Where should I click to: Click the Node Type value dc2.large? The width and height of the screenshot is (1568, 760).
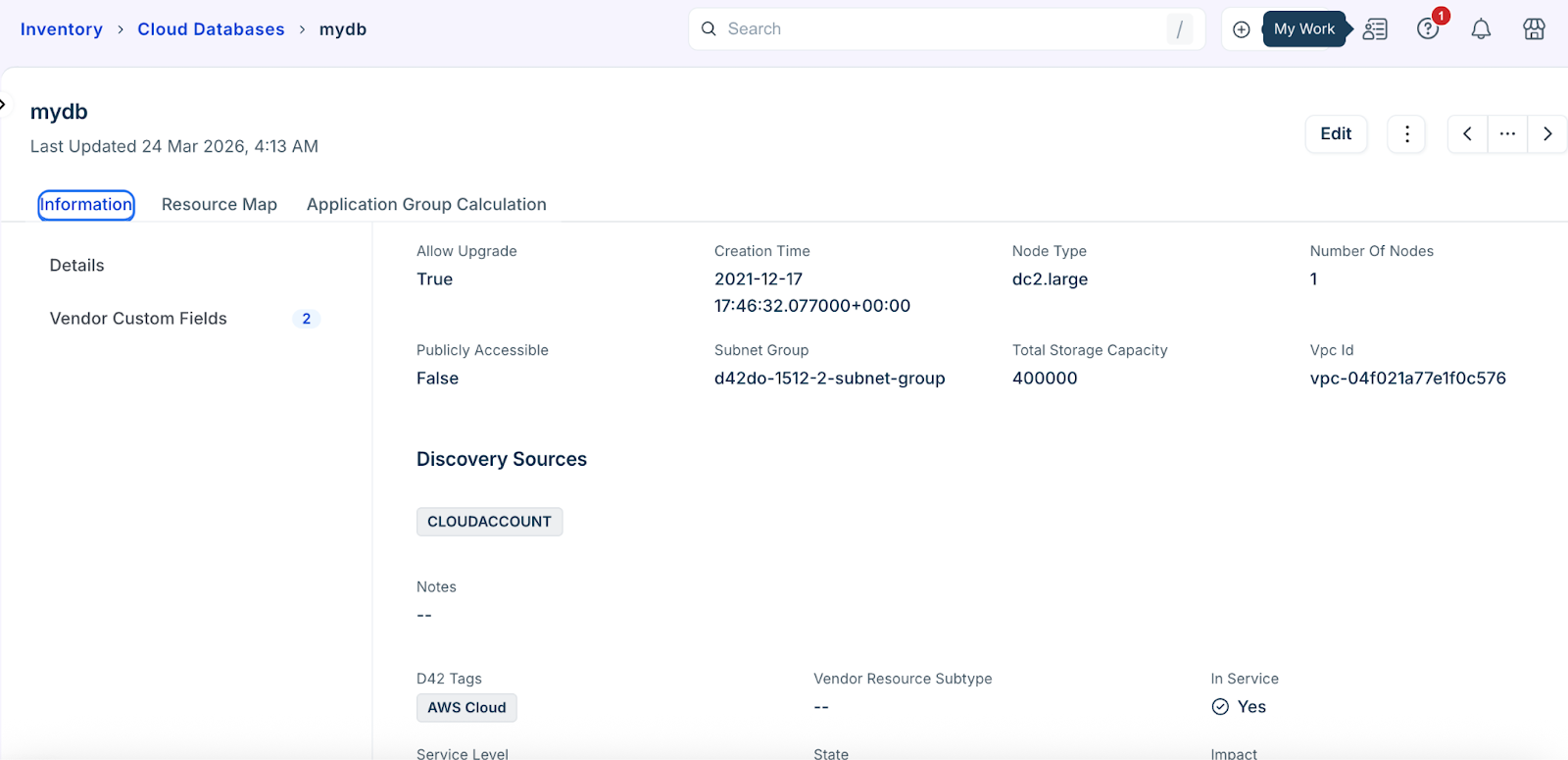click(1050, 279)
